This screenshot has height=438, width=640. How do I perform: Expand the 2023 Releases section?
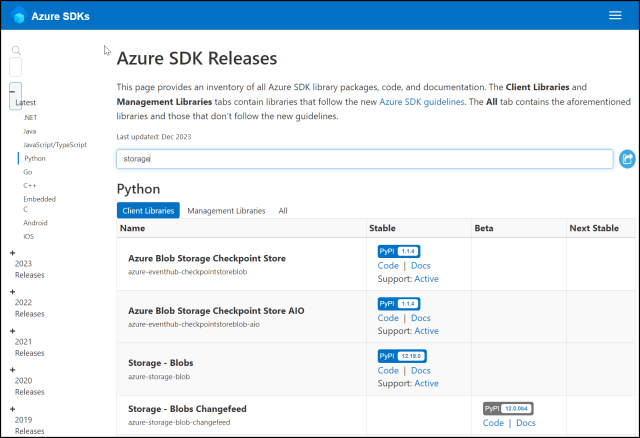tap(13, 252)
